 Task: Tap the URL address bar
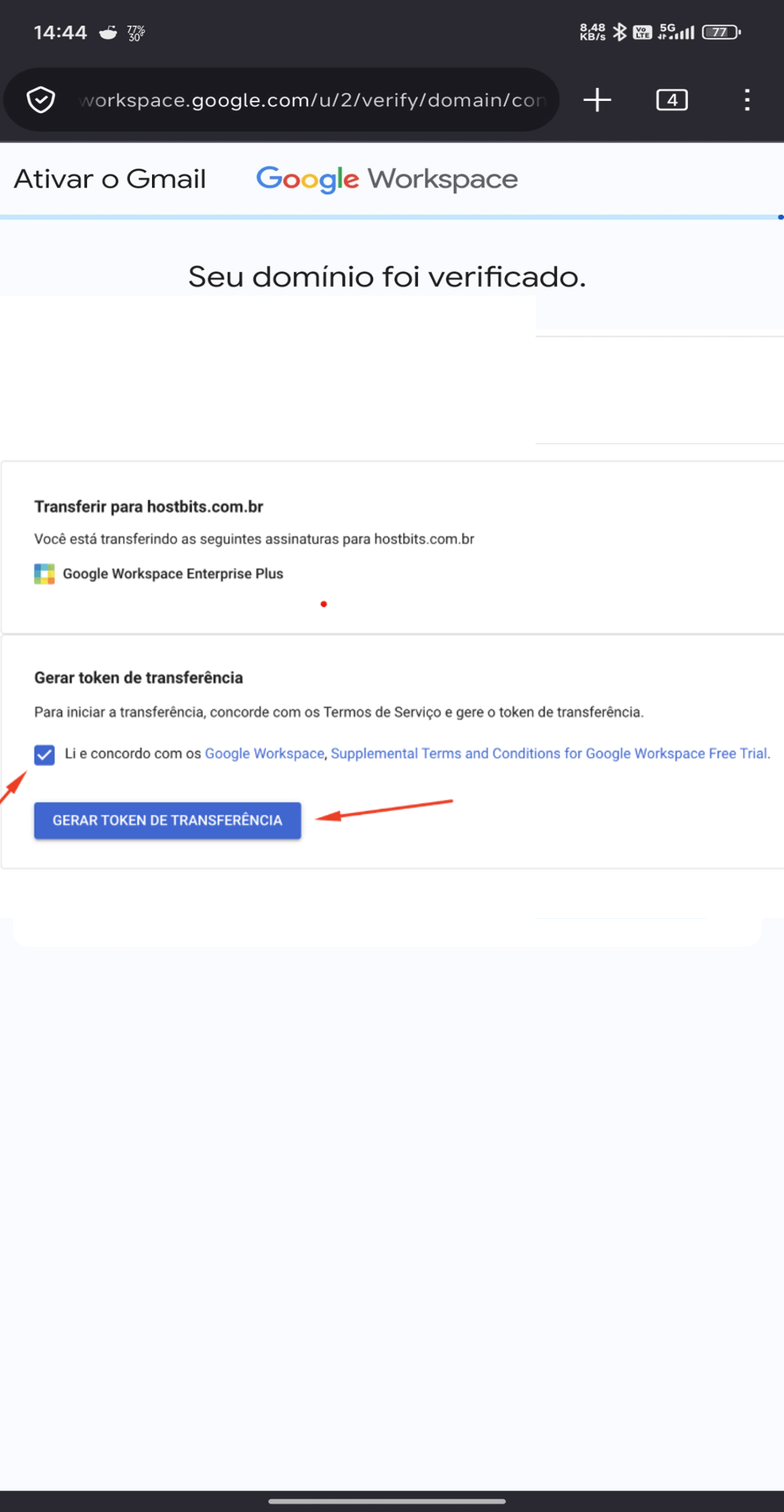tap(312, 100)
